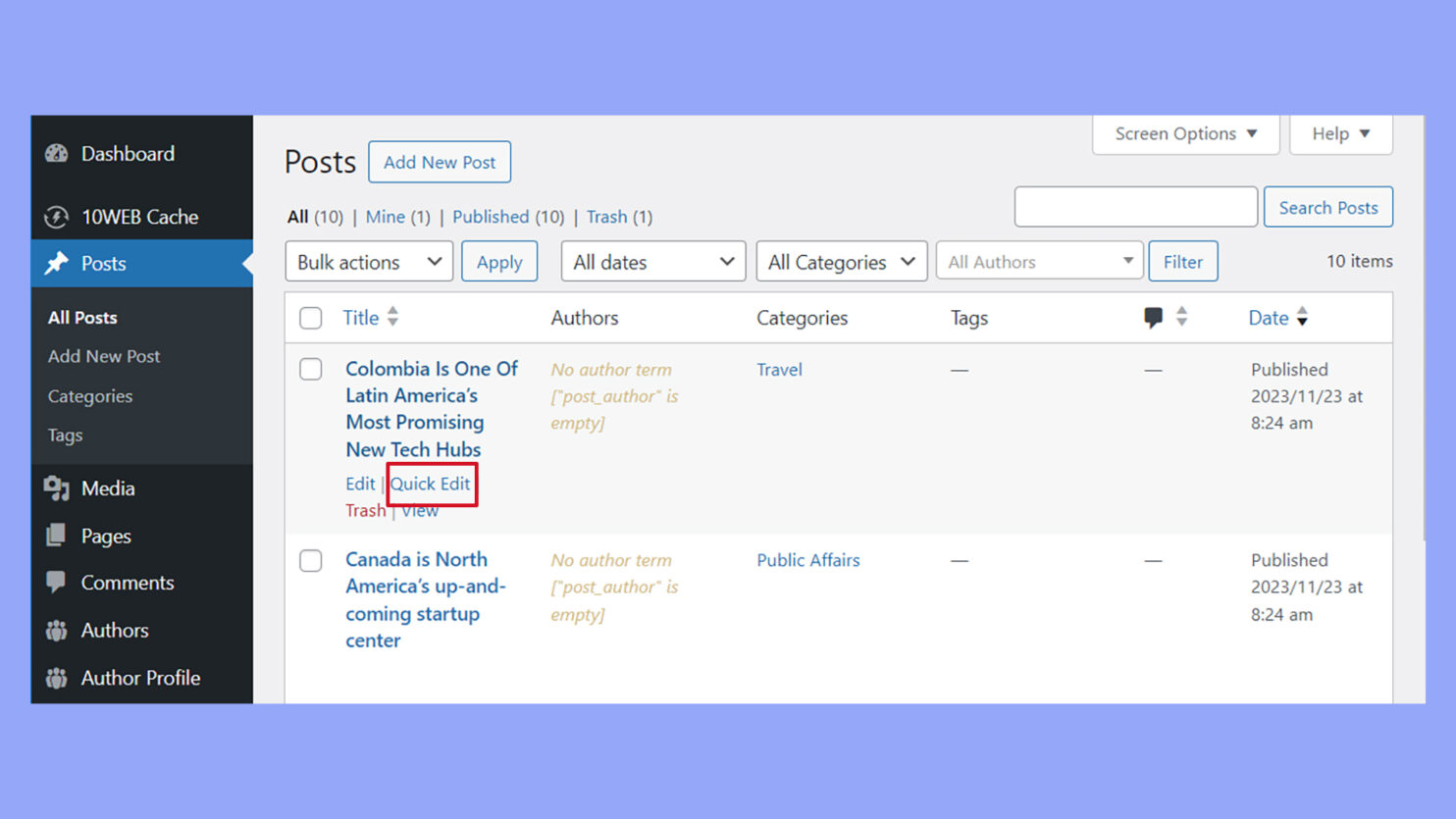The width and height of the screenshot is (1456, 819).
Task: Sort posts by the comments bubble icon
Action: [x=1154, y=317]
